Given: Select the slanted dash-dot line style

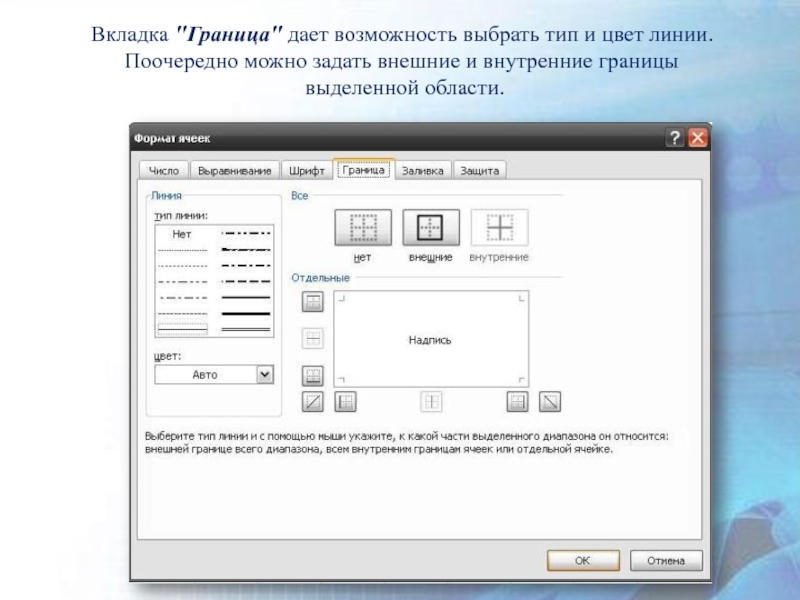Looking at the screenshot, I should click(x=245, y=249).
